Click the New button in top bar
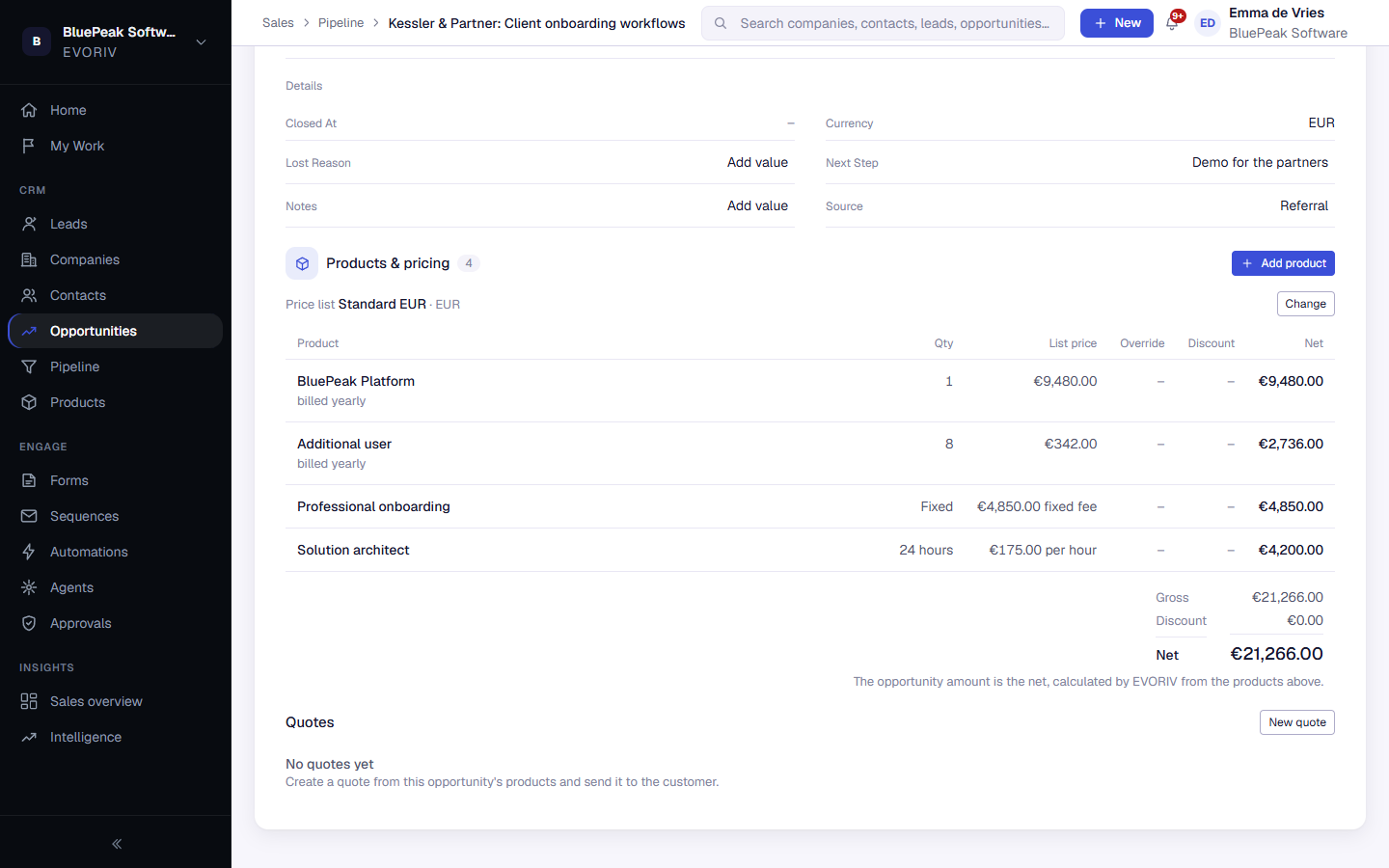 click(x=1117, y=23)
